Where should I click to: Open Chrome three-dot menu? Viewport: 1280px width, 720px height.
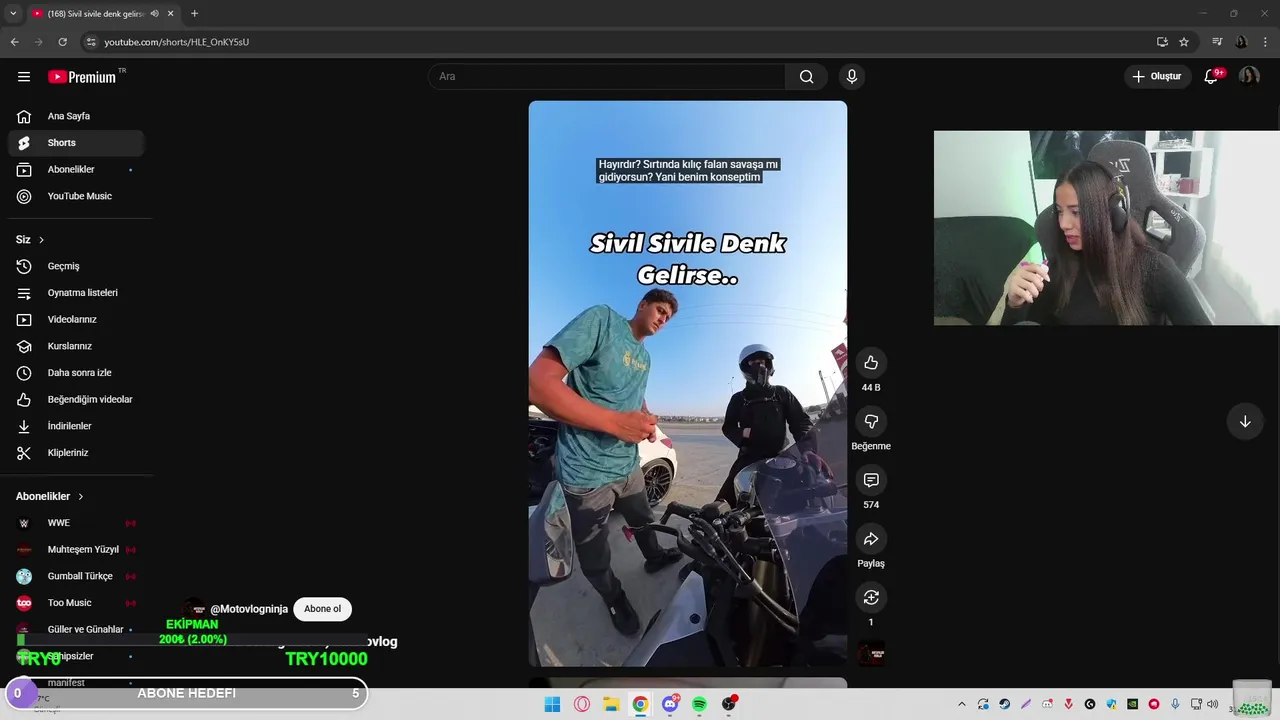[1266, 42]
